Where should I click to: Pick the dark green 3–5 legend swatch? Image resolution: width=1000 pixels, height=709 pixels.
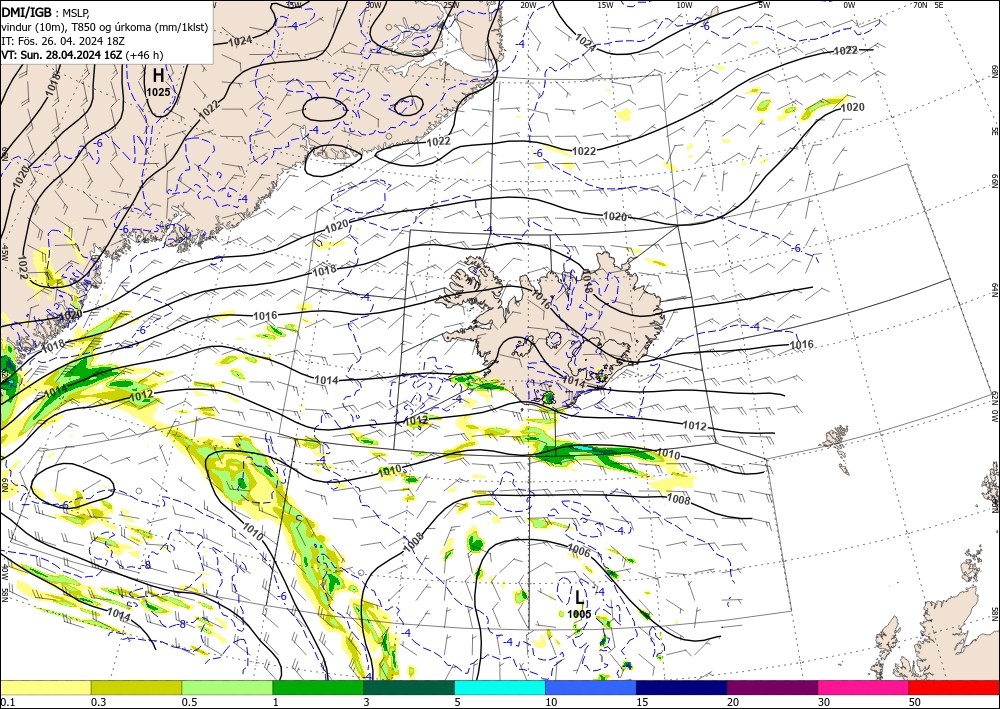pyautogui.click(x=409, y=687)
